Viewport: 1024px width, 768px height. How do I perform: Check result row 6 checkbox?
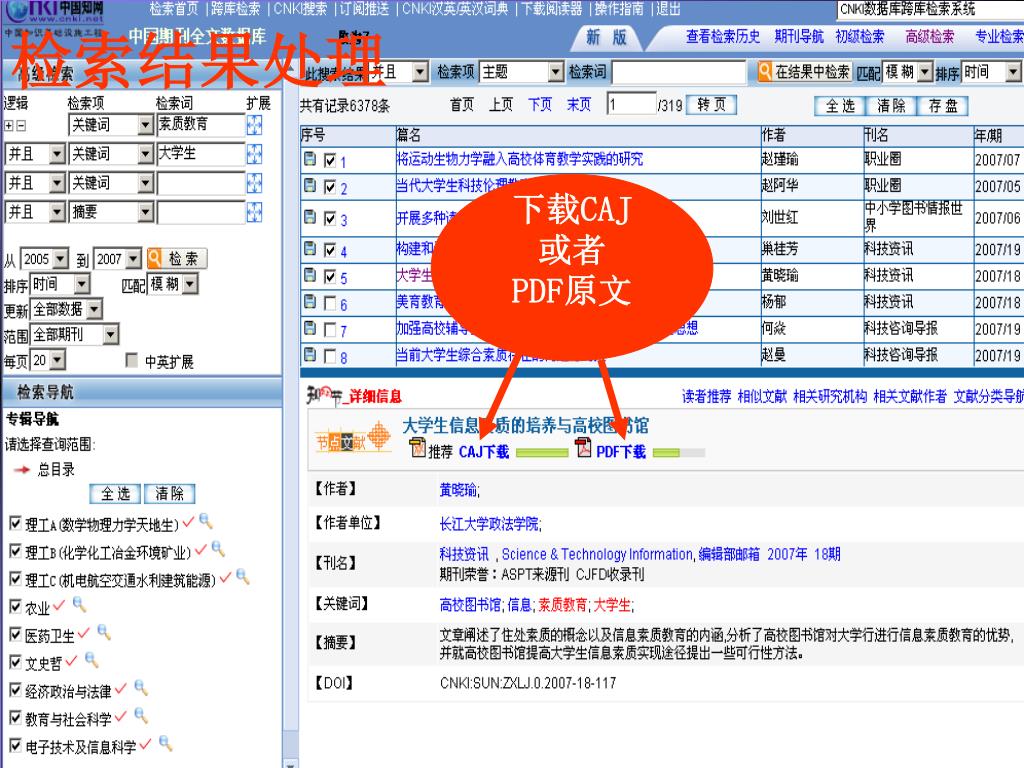click(x=330, y=303)
